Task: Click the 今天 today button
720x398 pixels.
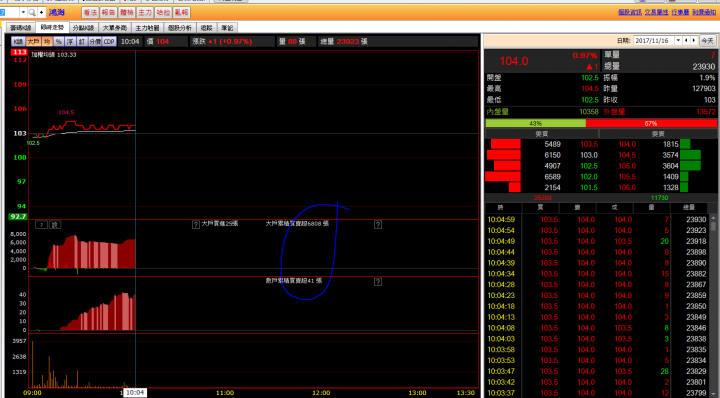Action: [x=708, y=41]
